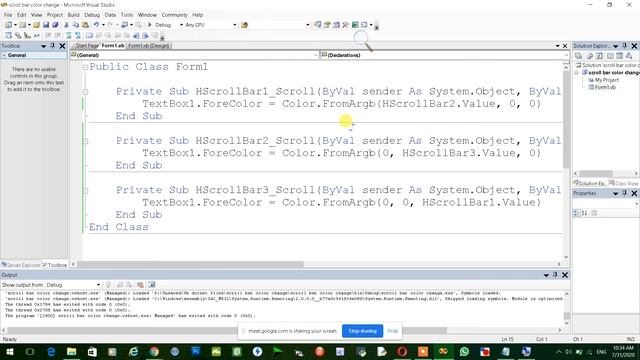Image resolution: width=640 pixels, height=360 pixels.
Task: Click the New Project toolbar icon
Action: (x=8, y=25)
